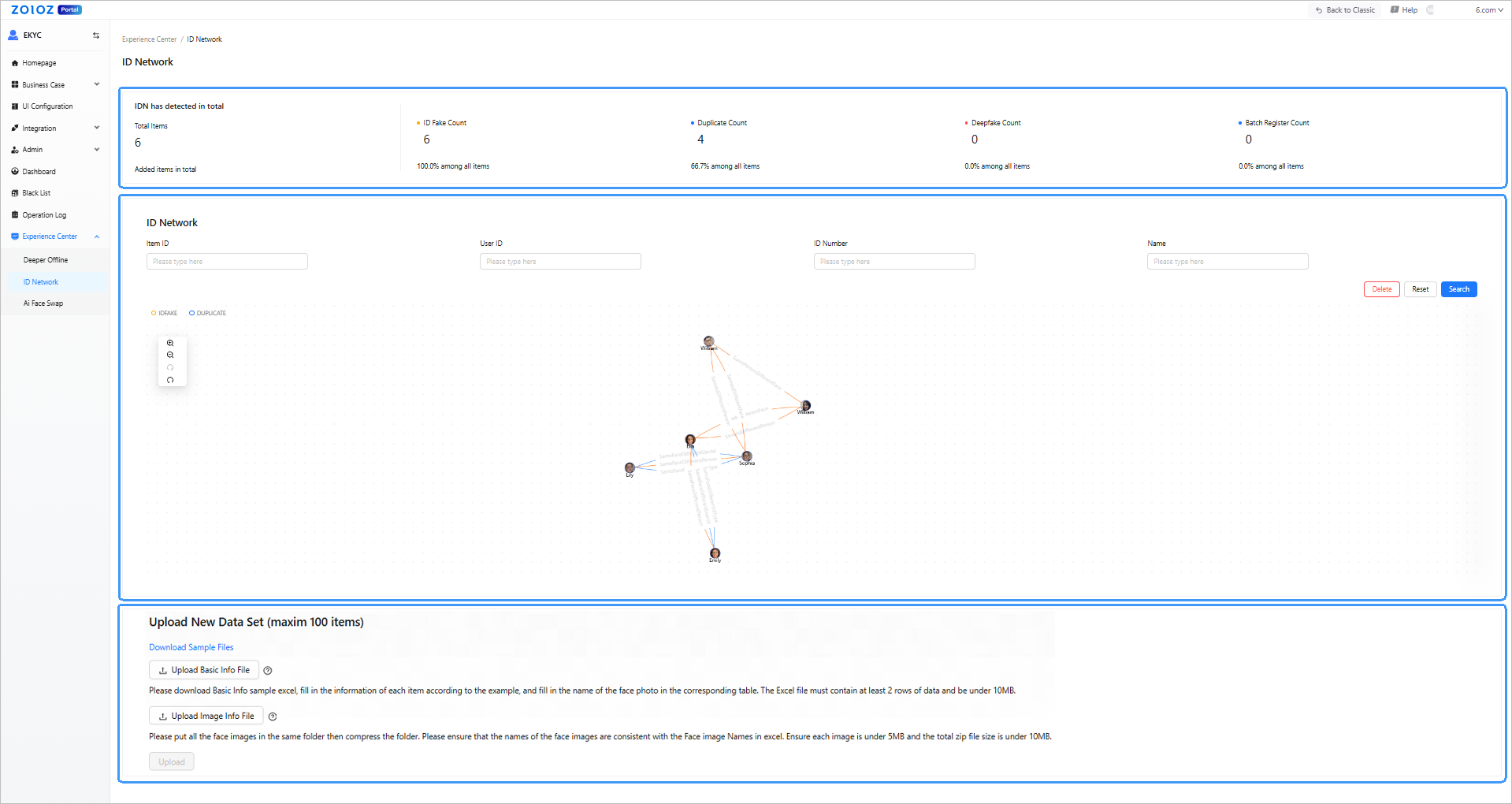
Task: Open the Download Sample Files link
Action: [191, 647]
